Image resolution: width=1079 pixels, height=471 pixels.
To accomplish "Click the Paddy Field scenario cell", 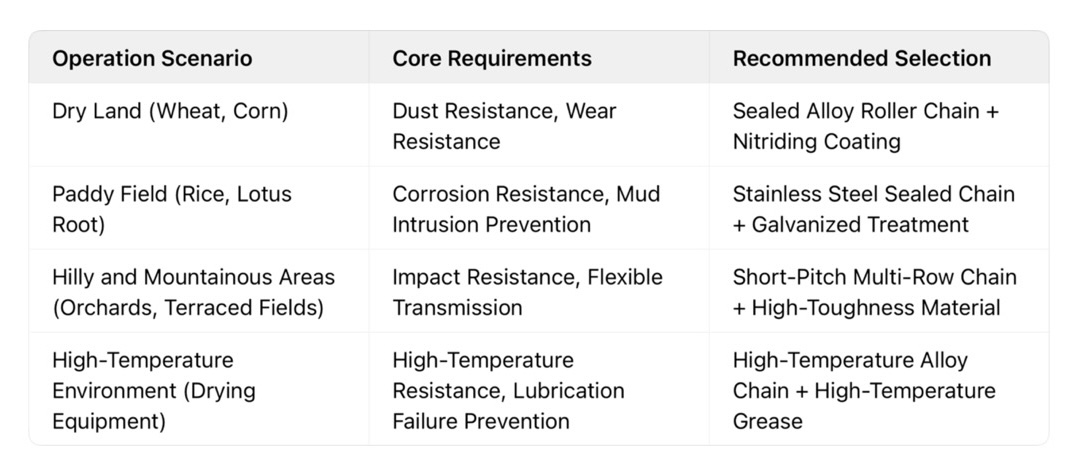I will (x=172, y=208).
